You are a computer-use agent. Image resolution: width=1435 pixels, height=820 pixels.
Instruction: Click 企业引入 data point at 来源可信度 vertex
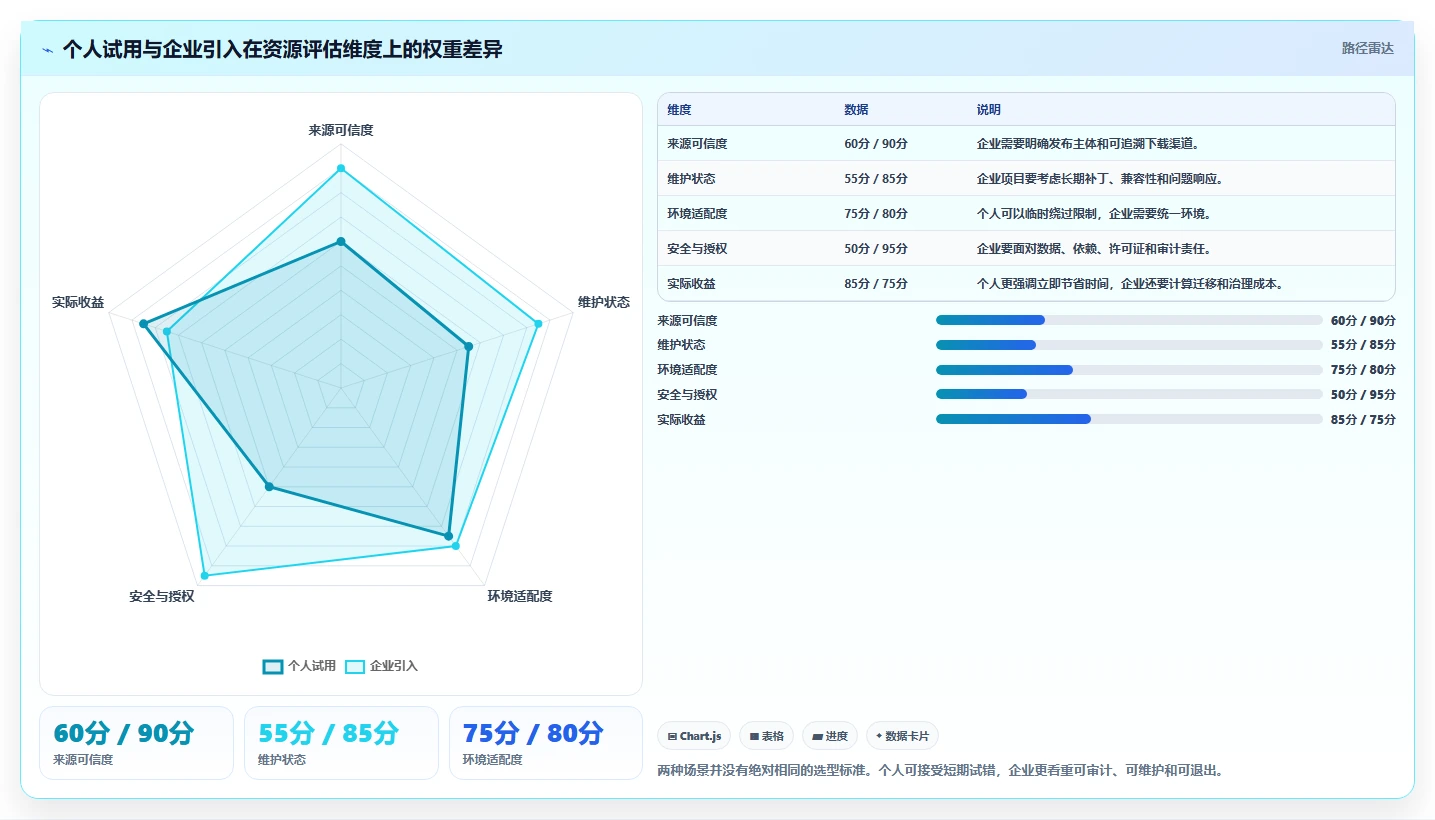pos(341,168)
